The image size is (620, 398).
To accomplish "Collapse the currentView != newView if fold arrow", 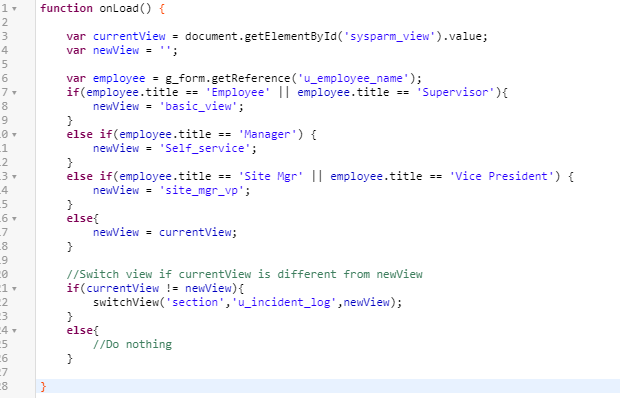I will coord(15,289).
